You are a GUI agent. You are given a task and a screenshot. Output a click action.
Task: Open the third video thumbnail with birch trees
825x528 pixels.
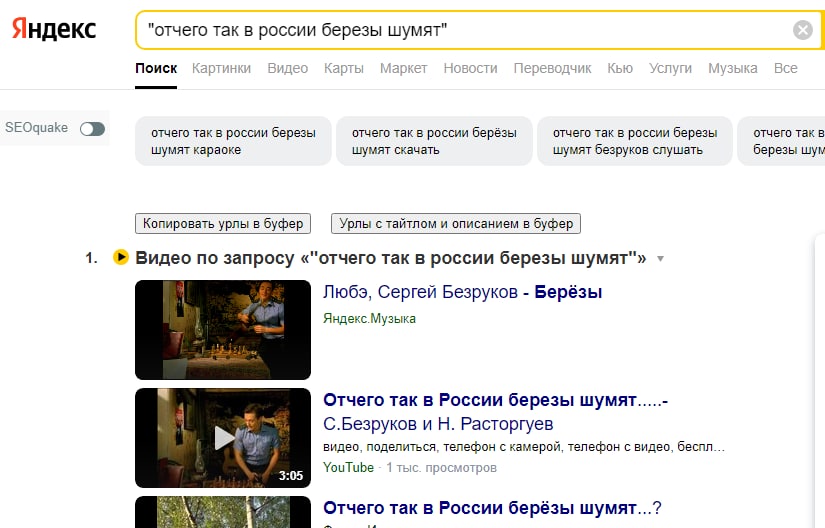click(x=223, y=512)
